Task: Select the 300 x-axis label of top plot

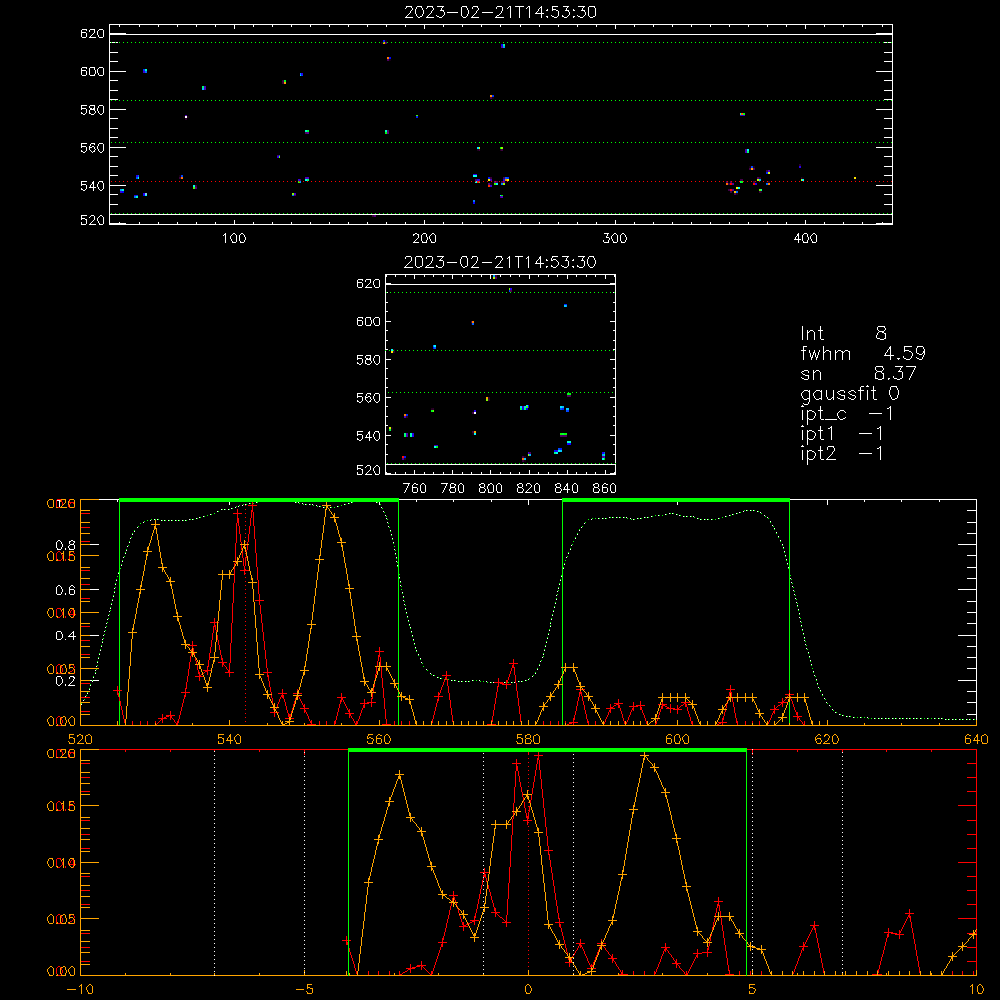Action: point(615,239)
